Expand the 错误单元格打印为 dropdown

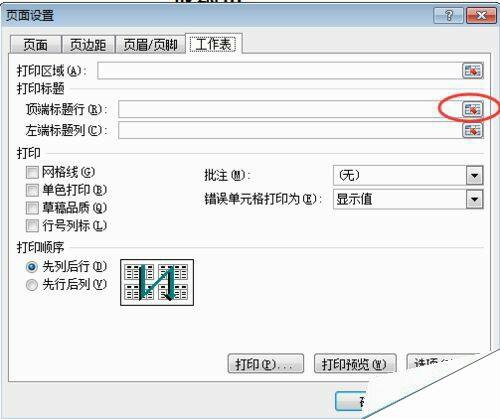pyautogui.click(x=474, y=199)
